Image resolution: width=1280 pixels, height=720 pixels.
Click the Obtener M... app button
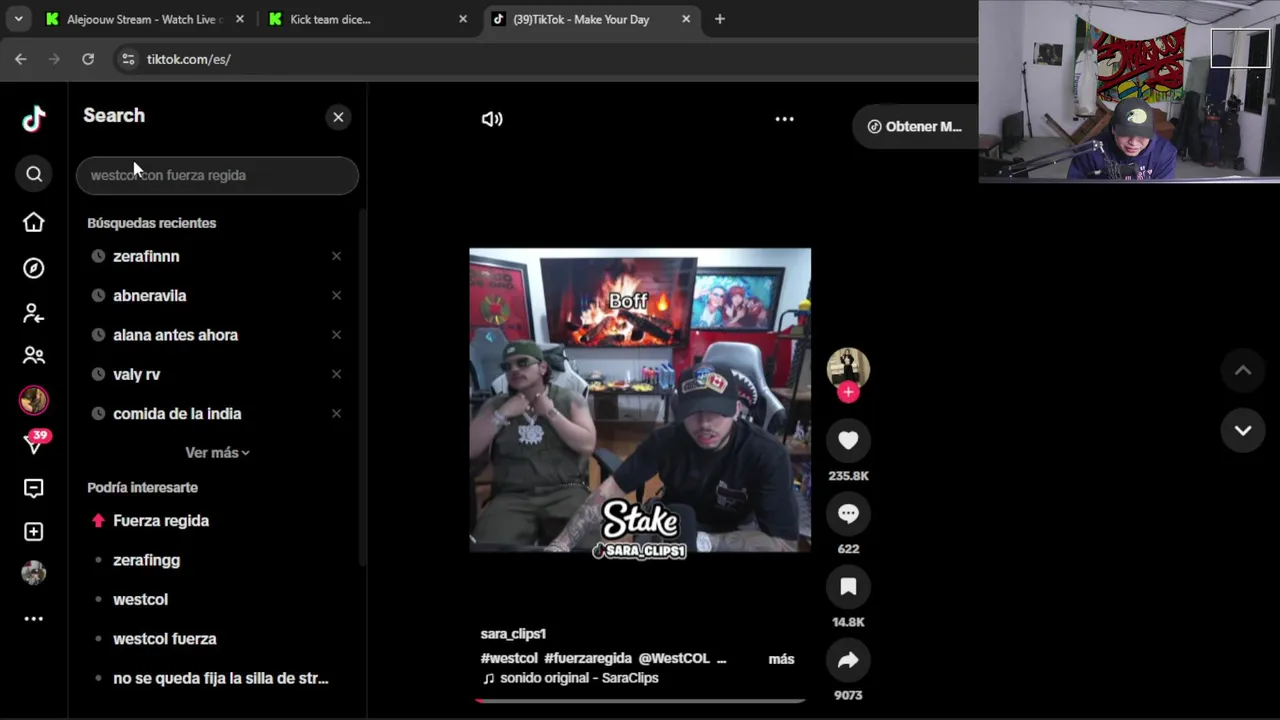tap(914, 127)
